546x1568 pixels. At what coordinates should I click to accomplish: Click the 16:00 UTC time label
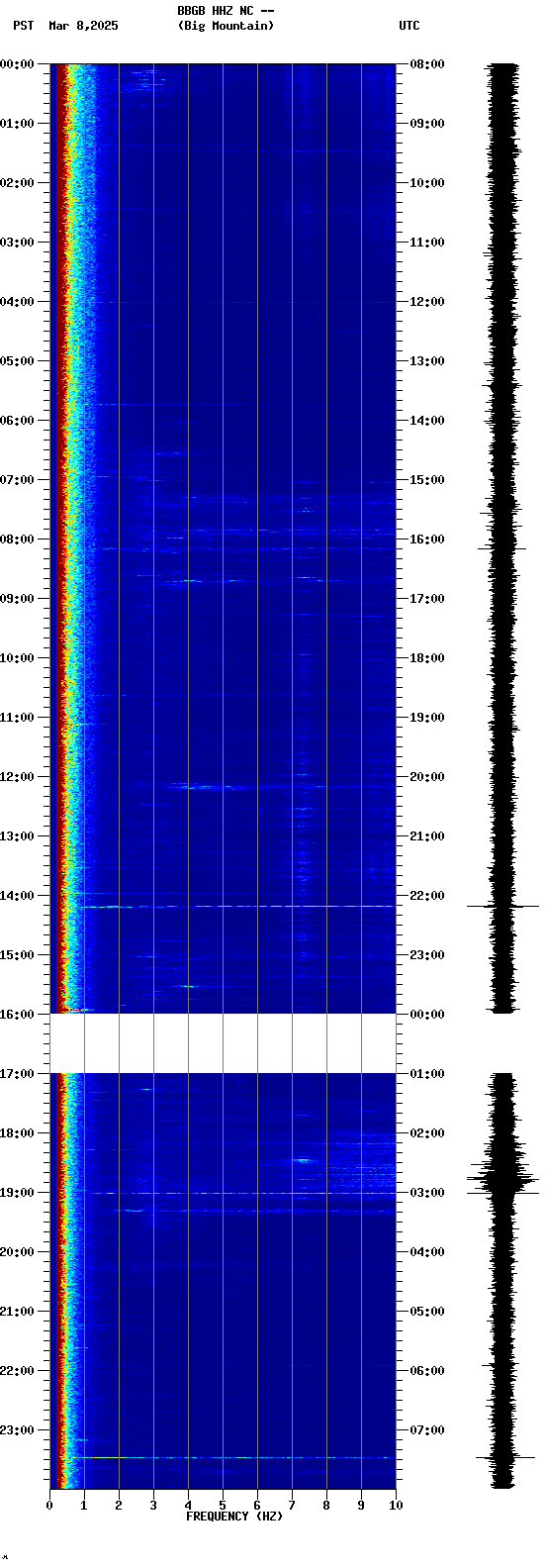click(426, 539)
